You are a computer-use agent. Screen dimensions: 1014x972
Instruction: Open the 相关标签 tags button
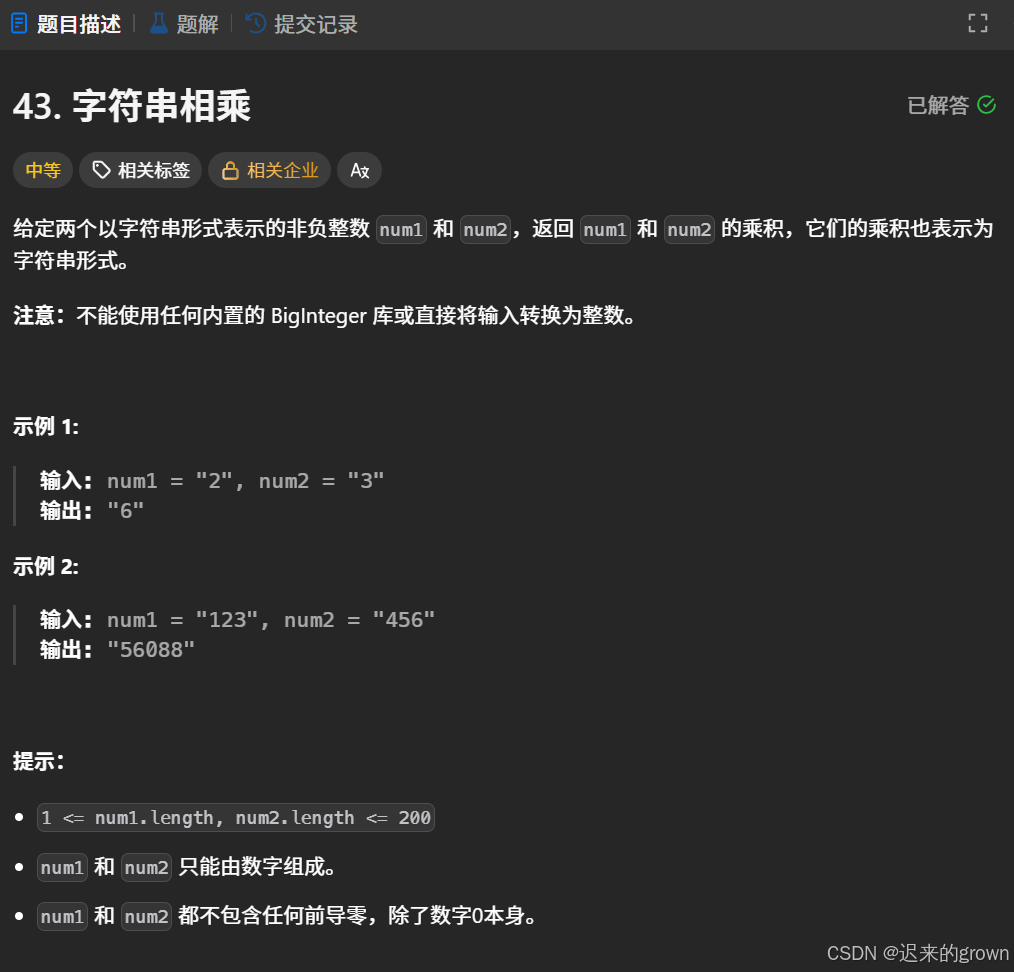click(x=140, y=170)
